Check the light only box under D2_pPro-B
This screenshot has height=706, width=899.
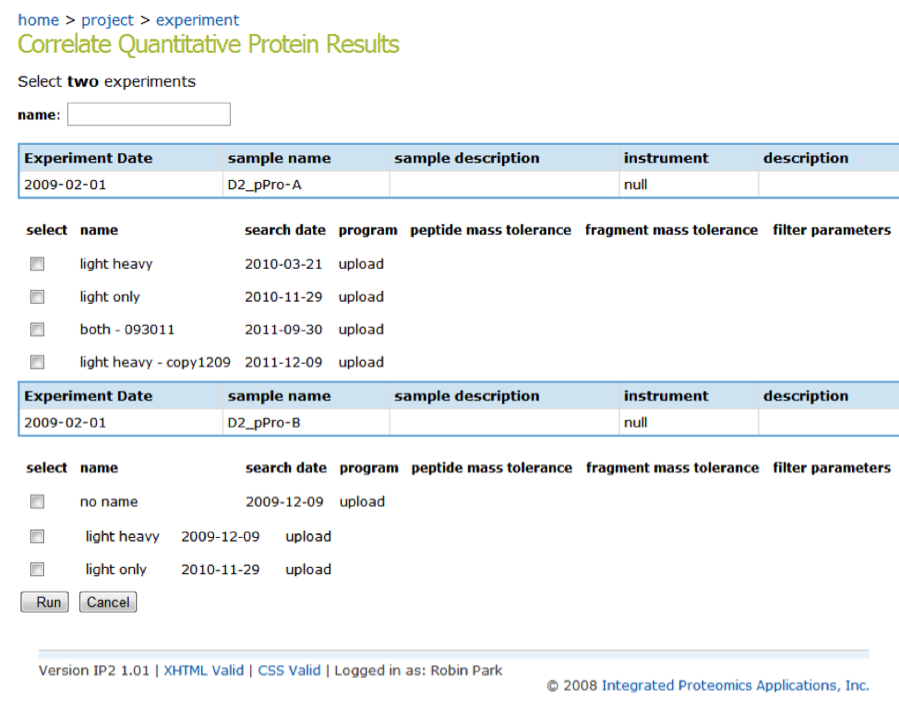[37, 569]
